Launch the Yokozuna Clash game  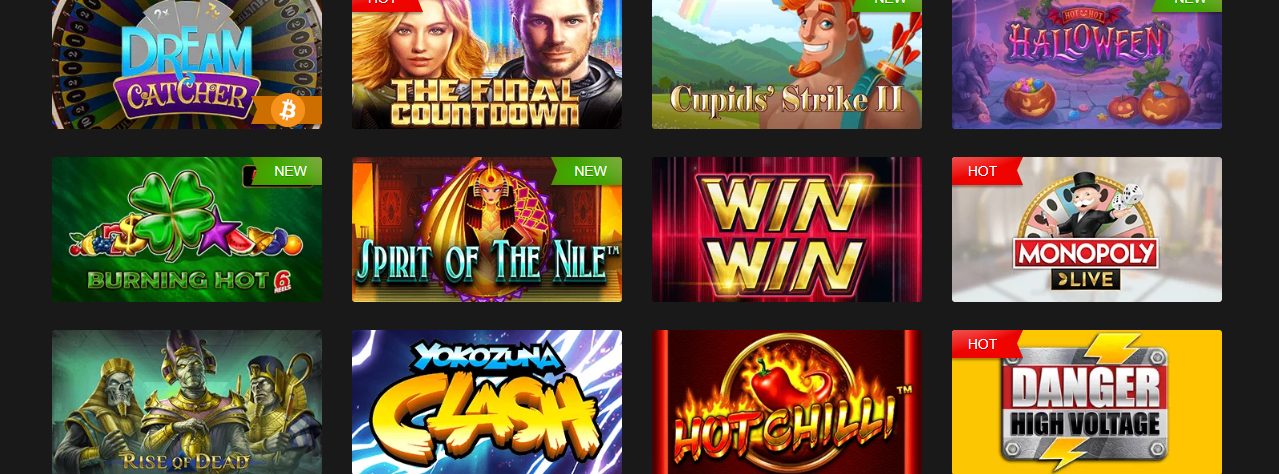pos(487,402)
